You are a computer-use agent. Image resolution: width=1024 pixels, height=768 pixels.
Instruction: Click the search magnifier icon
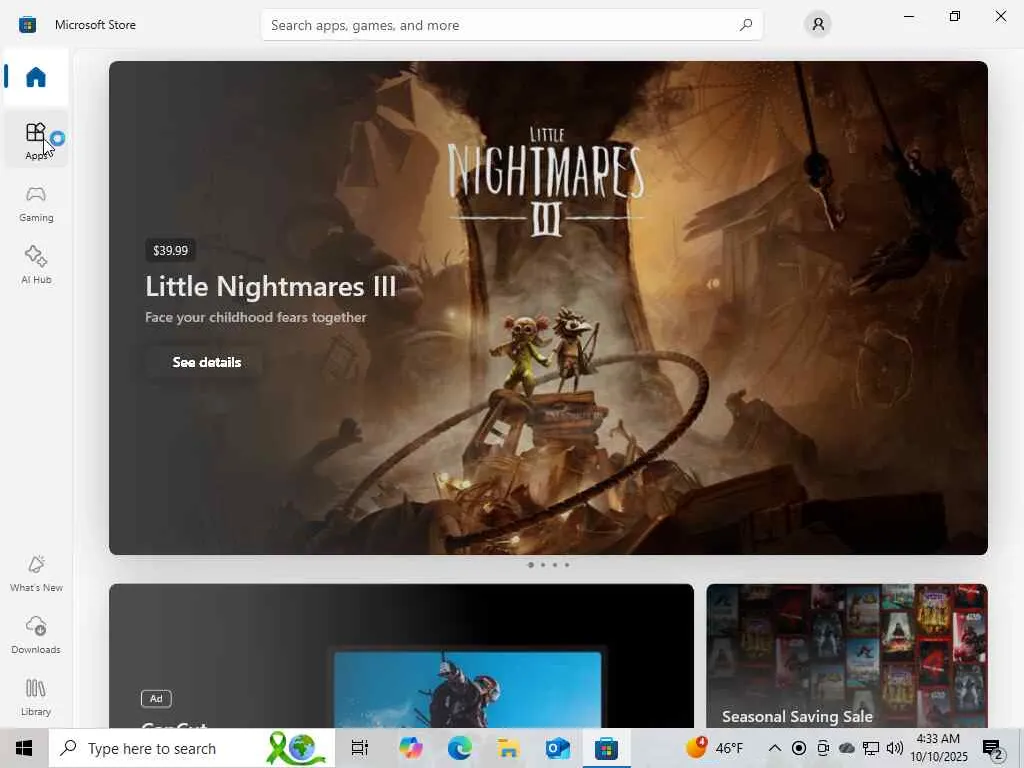point(745,25)
